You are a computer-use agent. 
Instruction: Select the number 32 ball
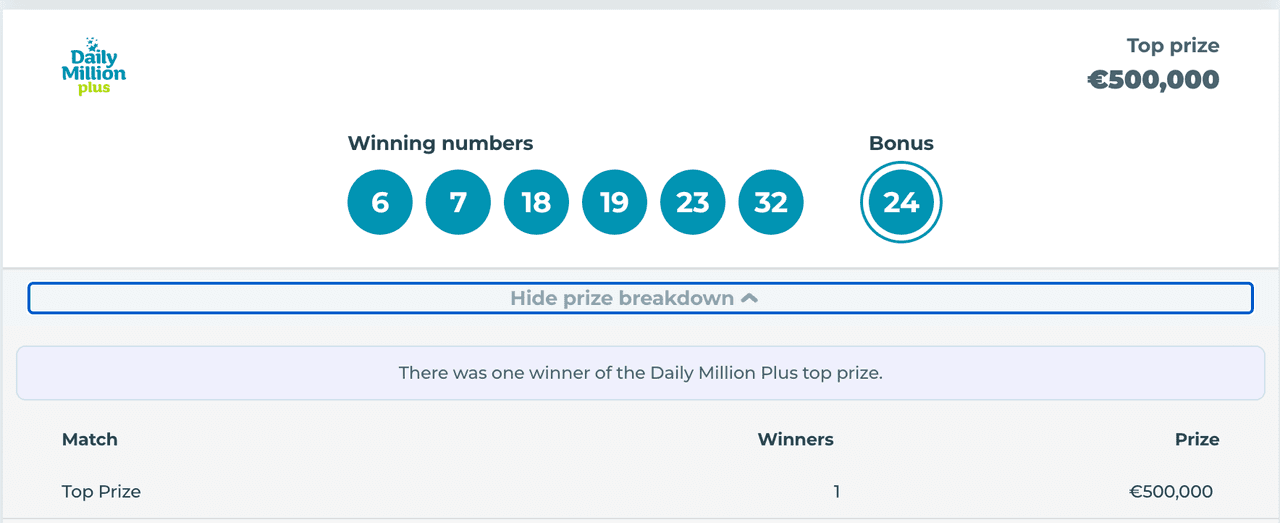pyautogui.click(x=770, y=203)
